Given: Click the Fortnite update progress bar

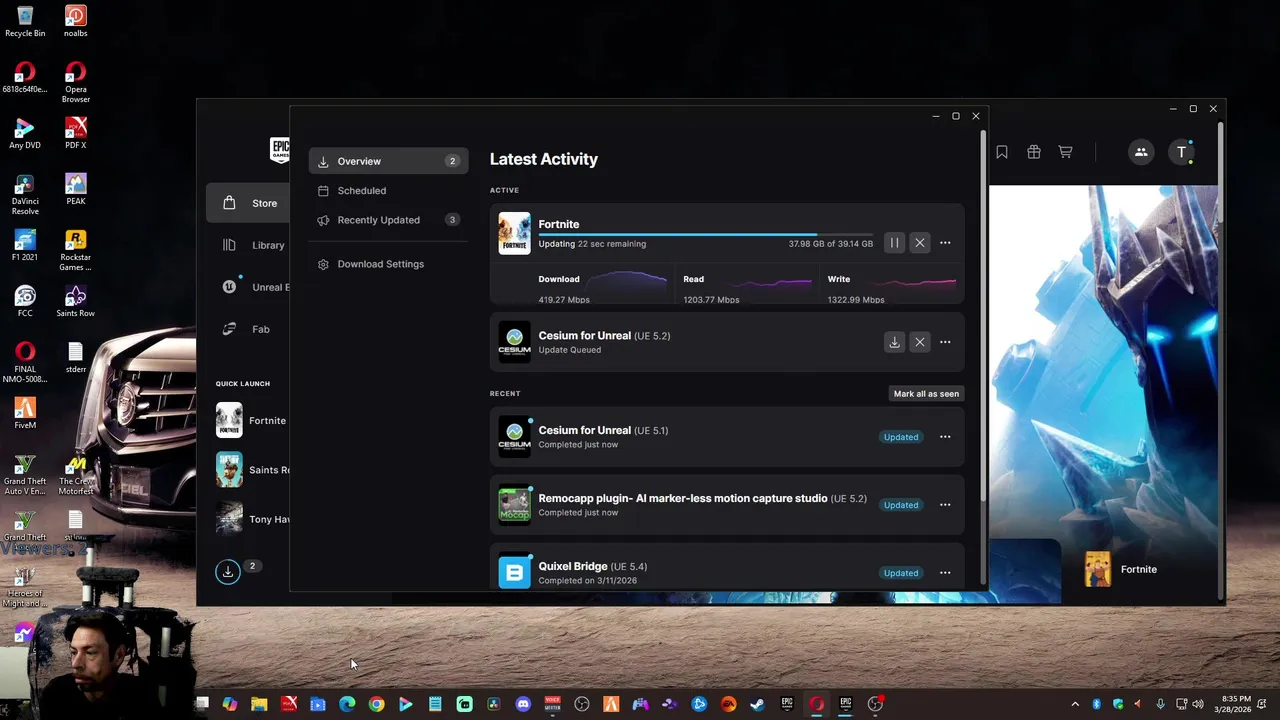Looking at the screenshot, I should (x=705, y=235).
